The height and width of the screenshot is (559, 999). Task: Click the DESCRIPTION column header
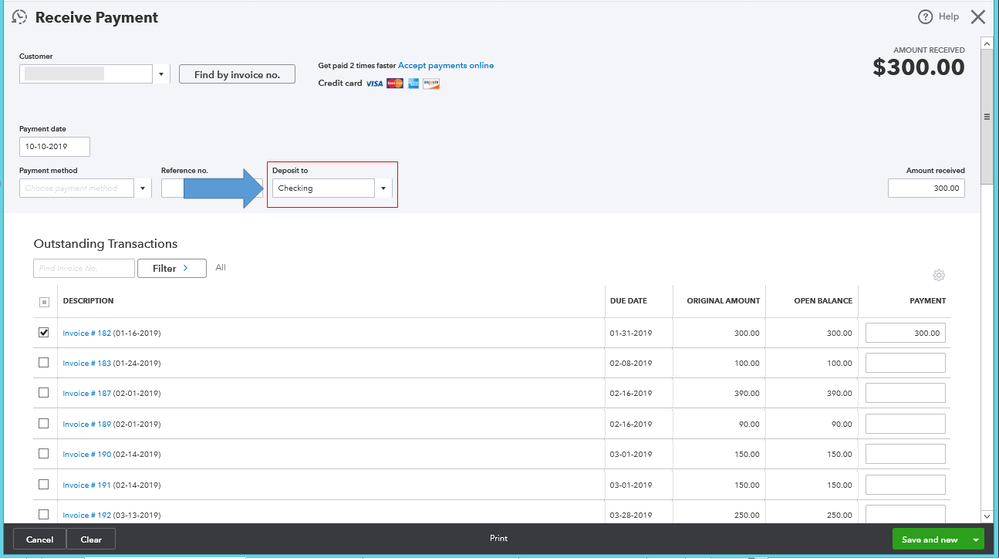(88, 301)
